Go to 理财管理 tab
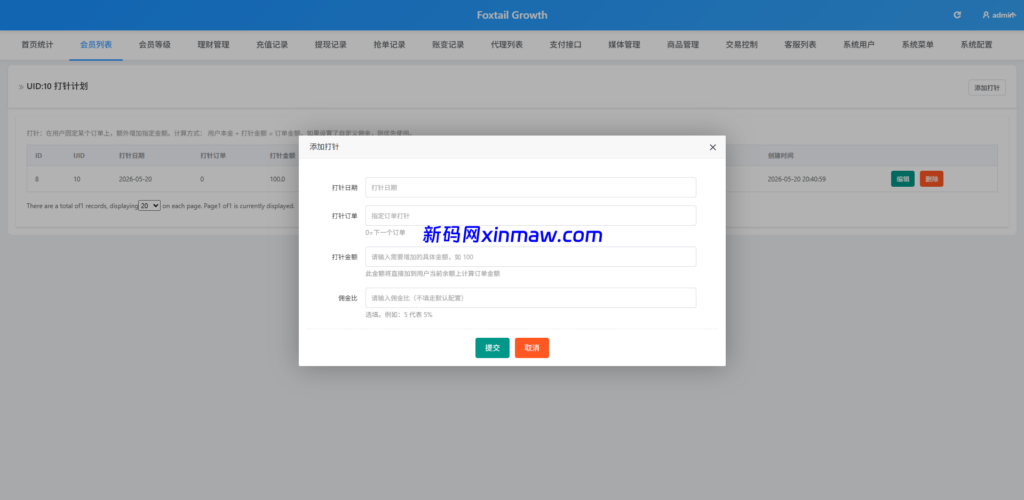 214,45
